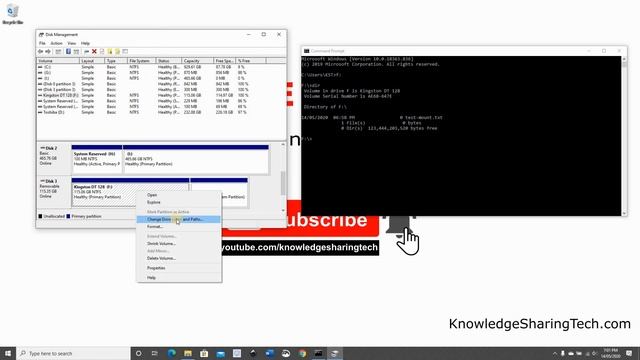The height and width of the screenshot is (360, 640).
Task: Open Cortana from the taskbar
Action: pos(138,353)
